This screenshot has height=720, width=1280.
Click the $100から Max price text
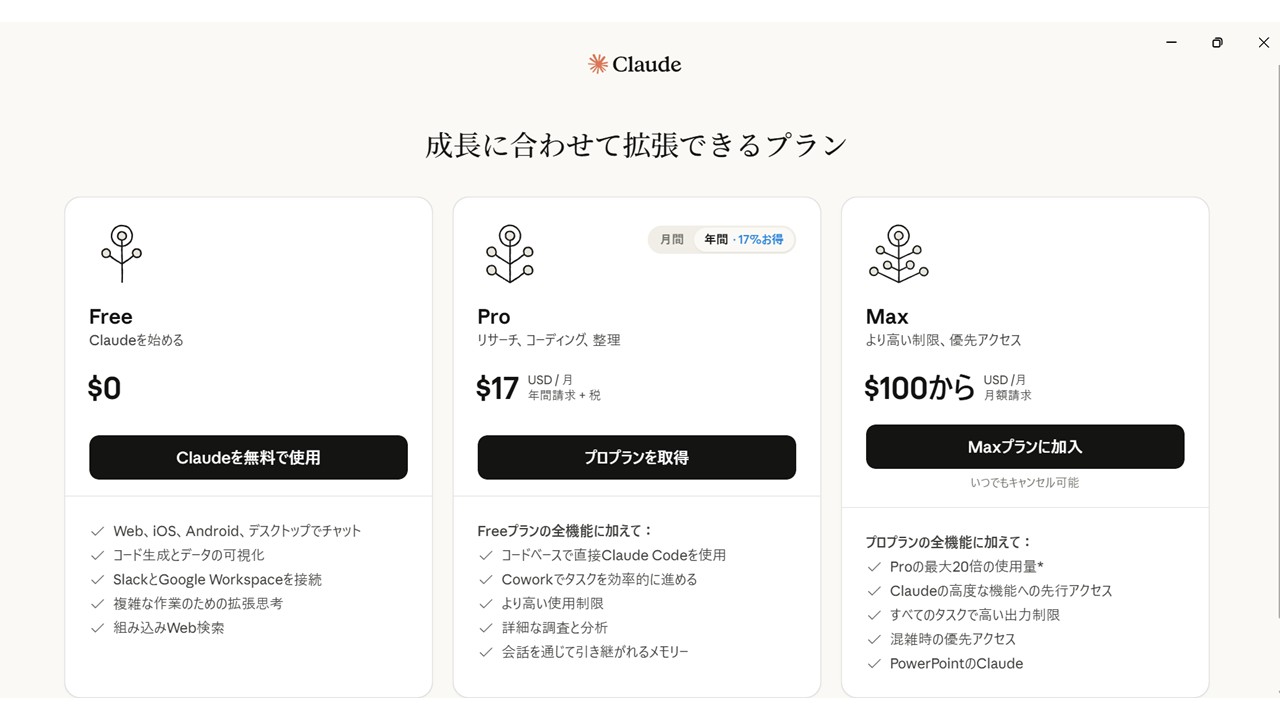coord(919,388)
